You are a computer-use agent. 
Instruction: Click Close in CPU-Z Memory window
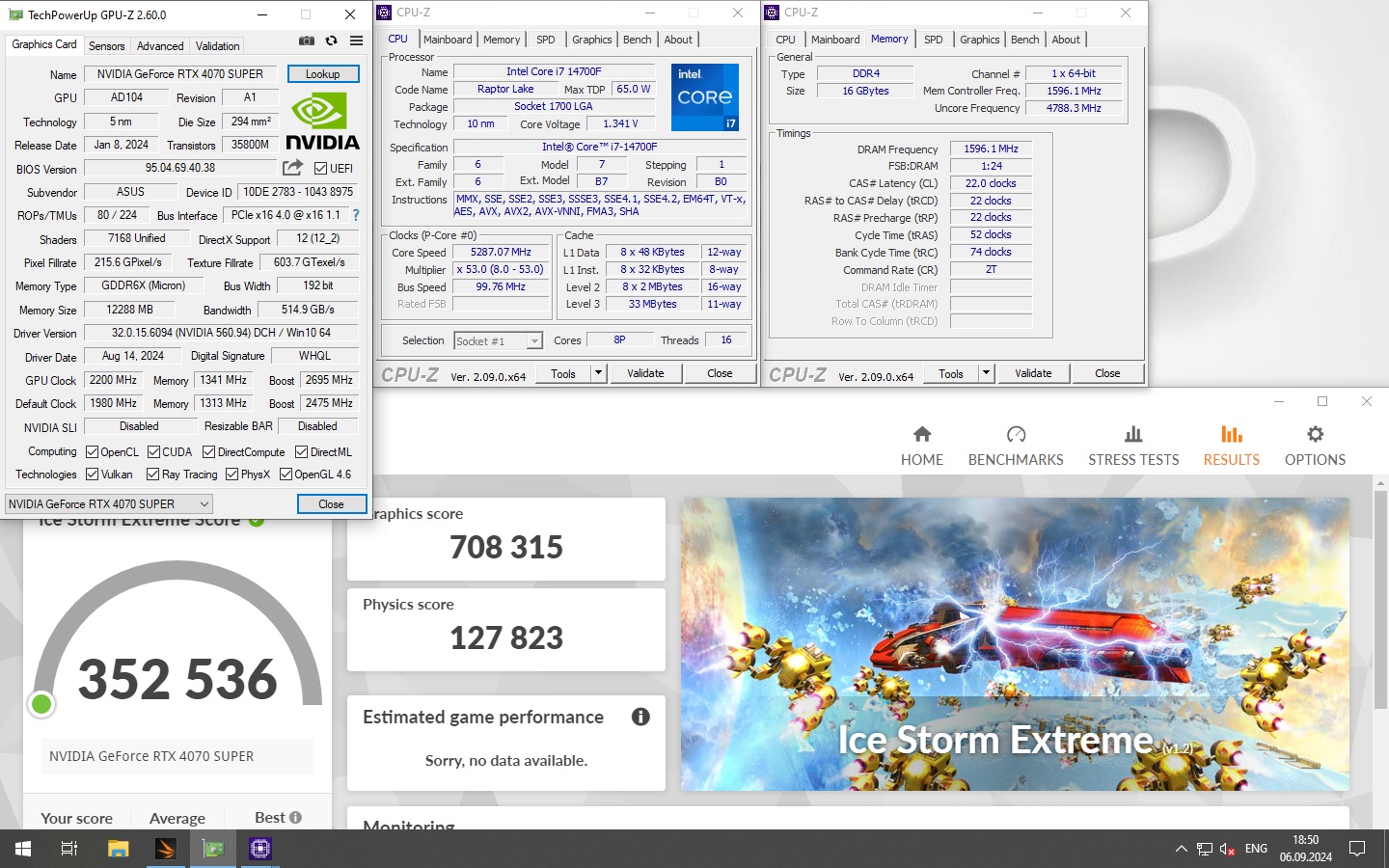(1107, 373)
